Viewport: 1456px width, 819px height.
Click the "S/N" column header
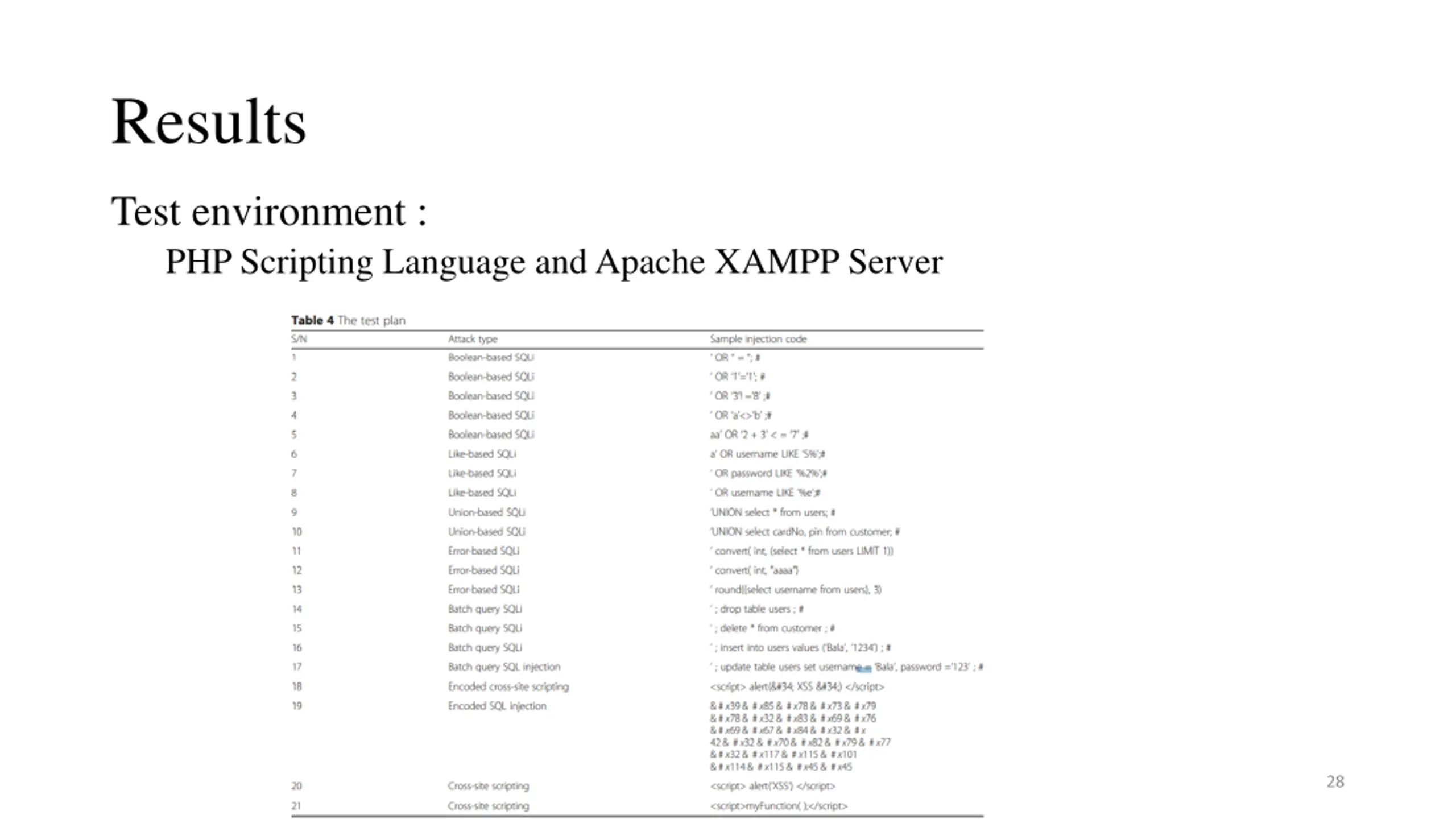pos(299,339)
